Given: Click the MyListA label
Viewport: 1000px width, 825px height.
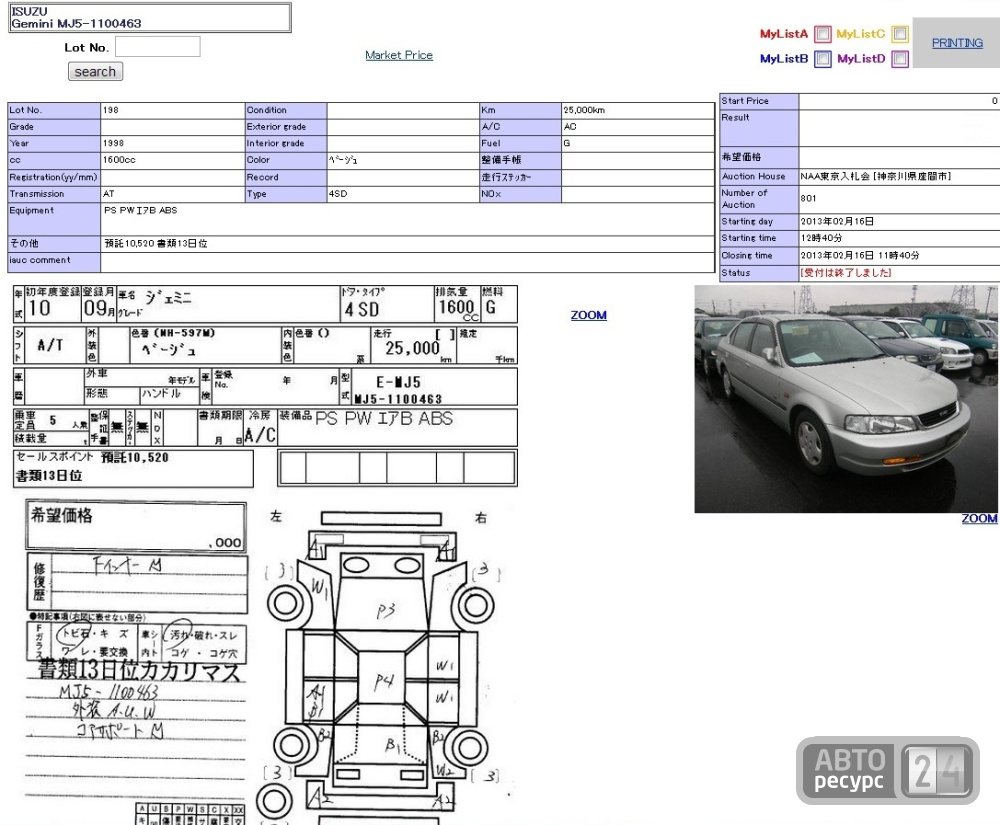Looking at the screenshot, I should pos(784,34).
